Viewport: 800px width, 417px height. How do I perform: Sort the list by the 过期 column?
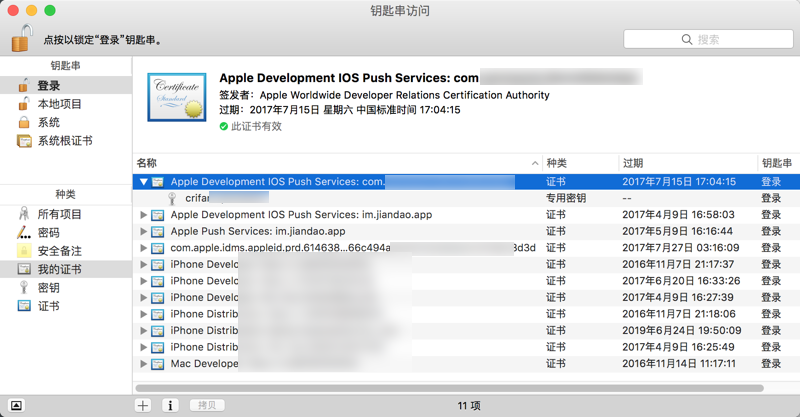point(688,163)
